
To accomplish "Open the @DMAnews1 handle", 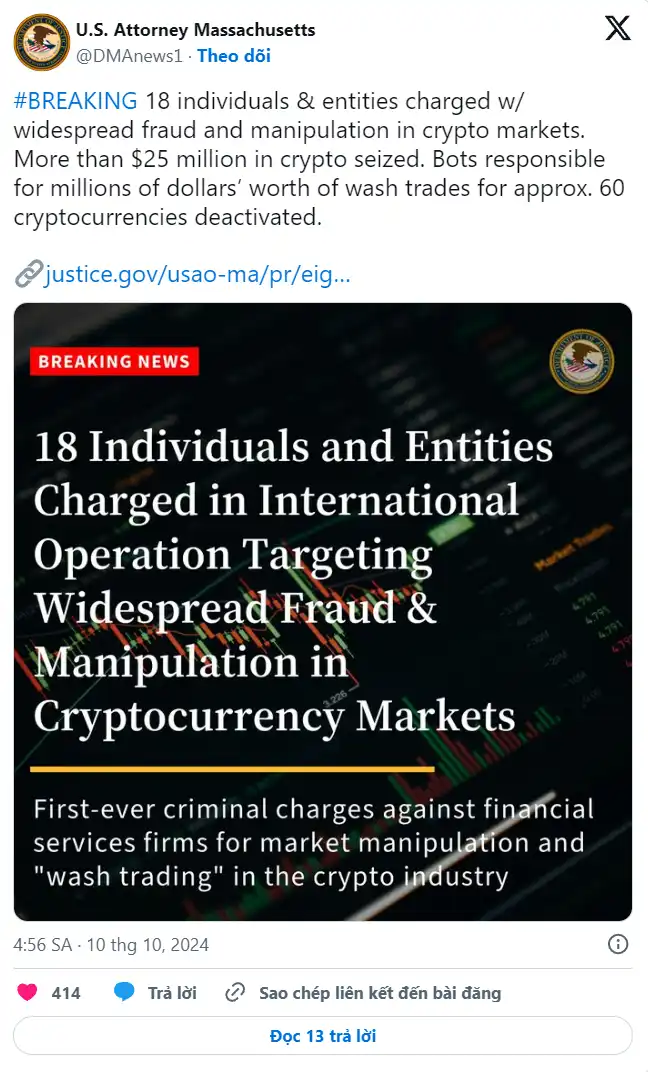I will point(129,56).
